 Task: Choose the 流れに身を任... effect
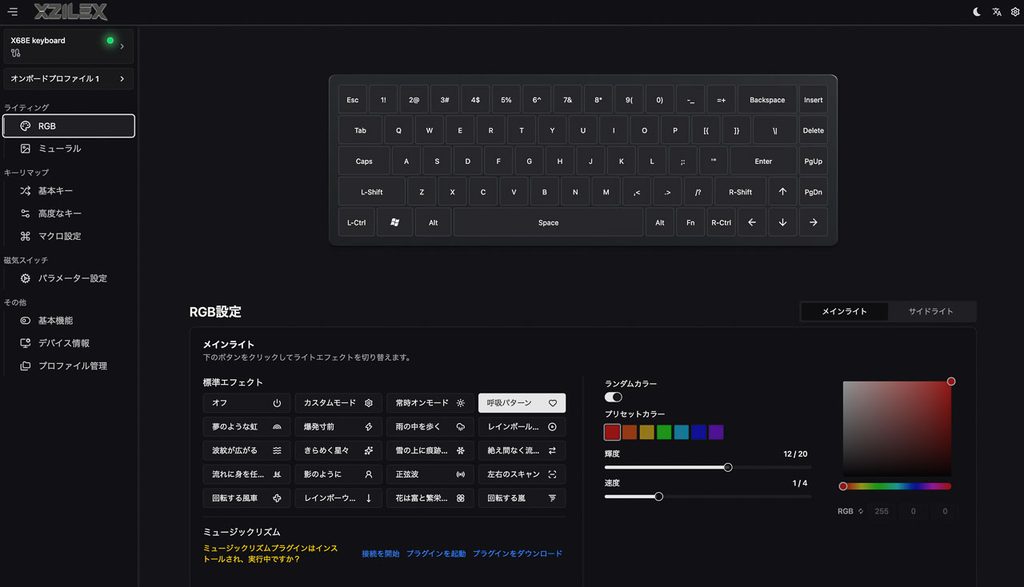tap(246, 474)
